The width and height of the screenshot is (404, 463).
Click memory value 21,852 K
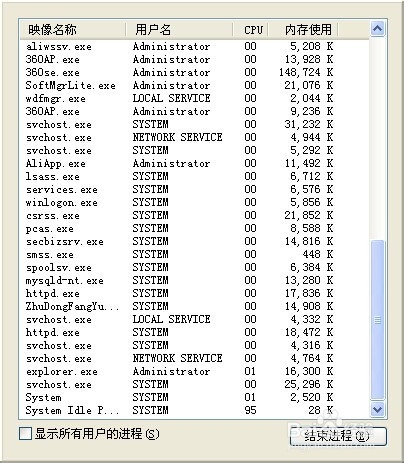[309, 215]
